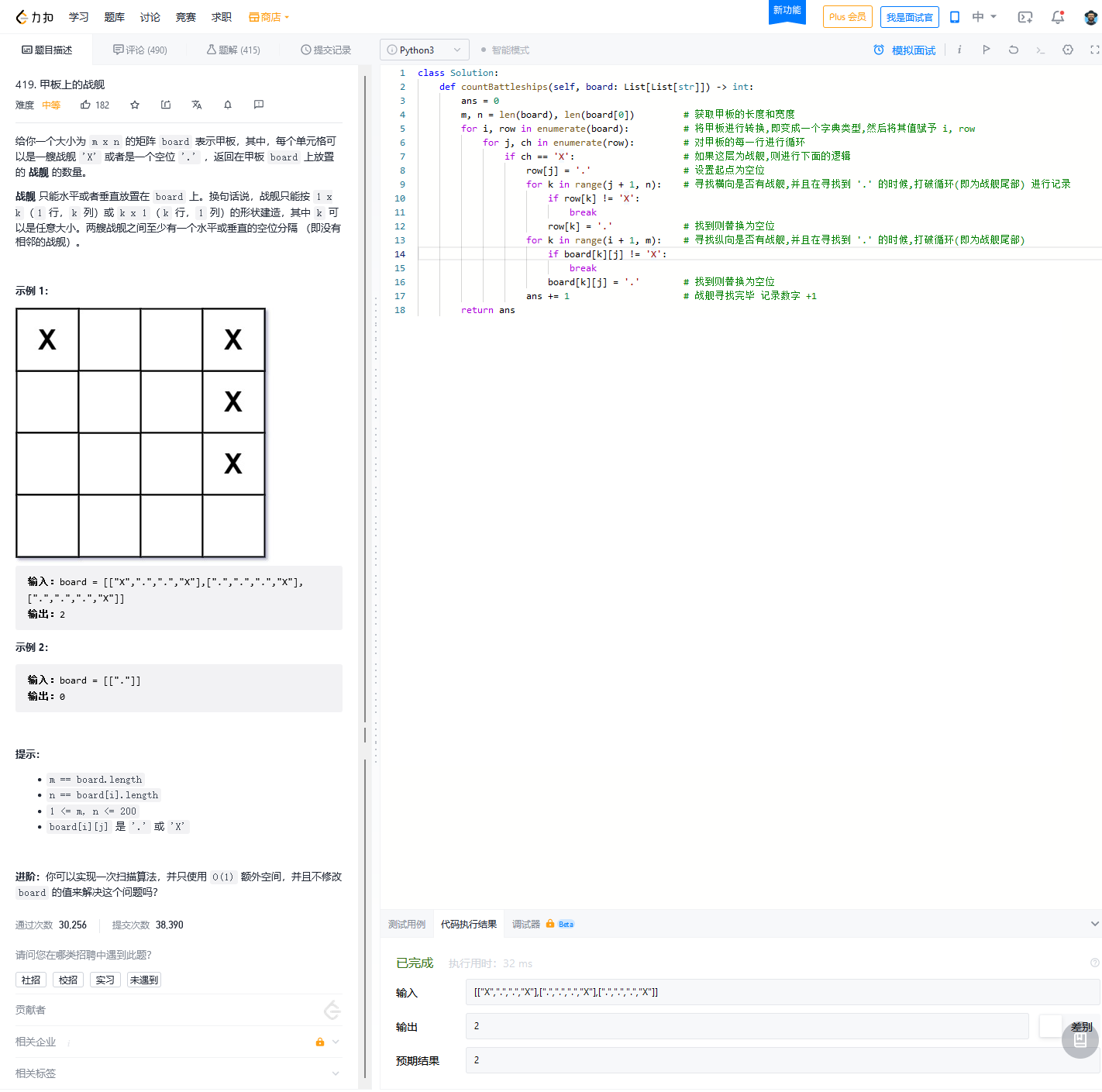Open the 题解 (415) tab
Image resolution: width=1102 pixels, height=1092 pixels.
[233, 50]
